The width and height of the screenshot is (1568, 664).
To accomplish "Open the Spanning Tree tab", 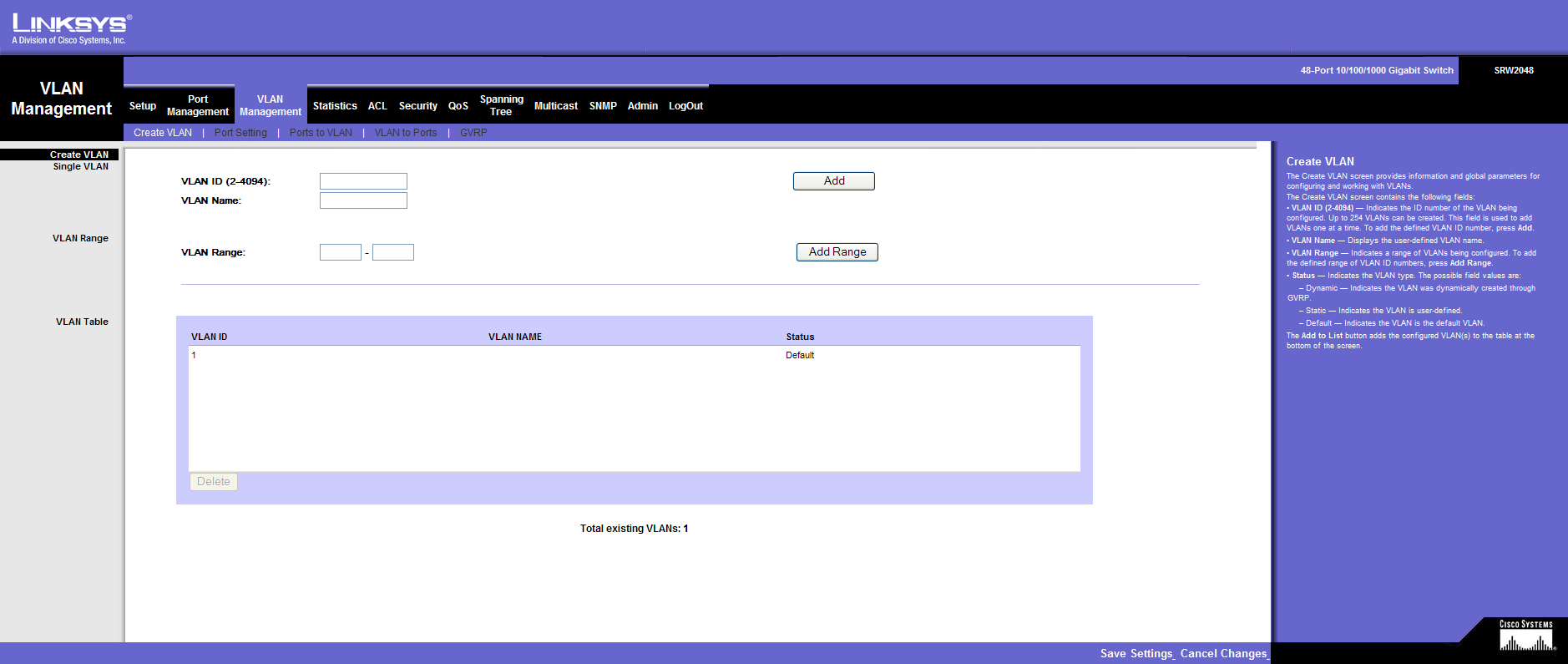I will click(501, 105).
